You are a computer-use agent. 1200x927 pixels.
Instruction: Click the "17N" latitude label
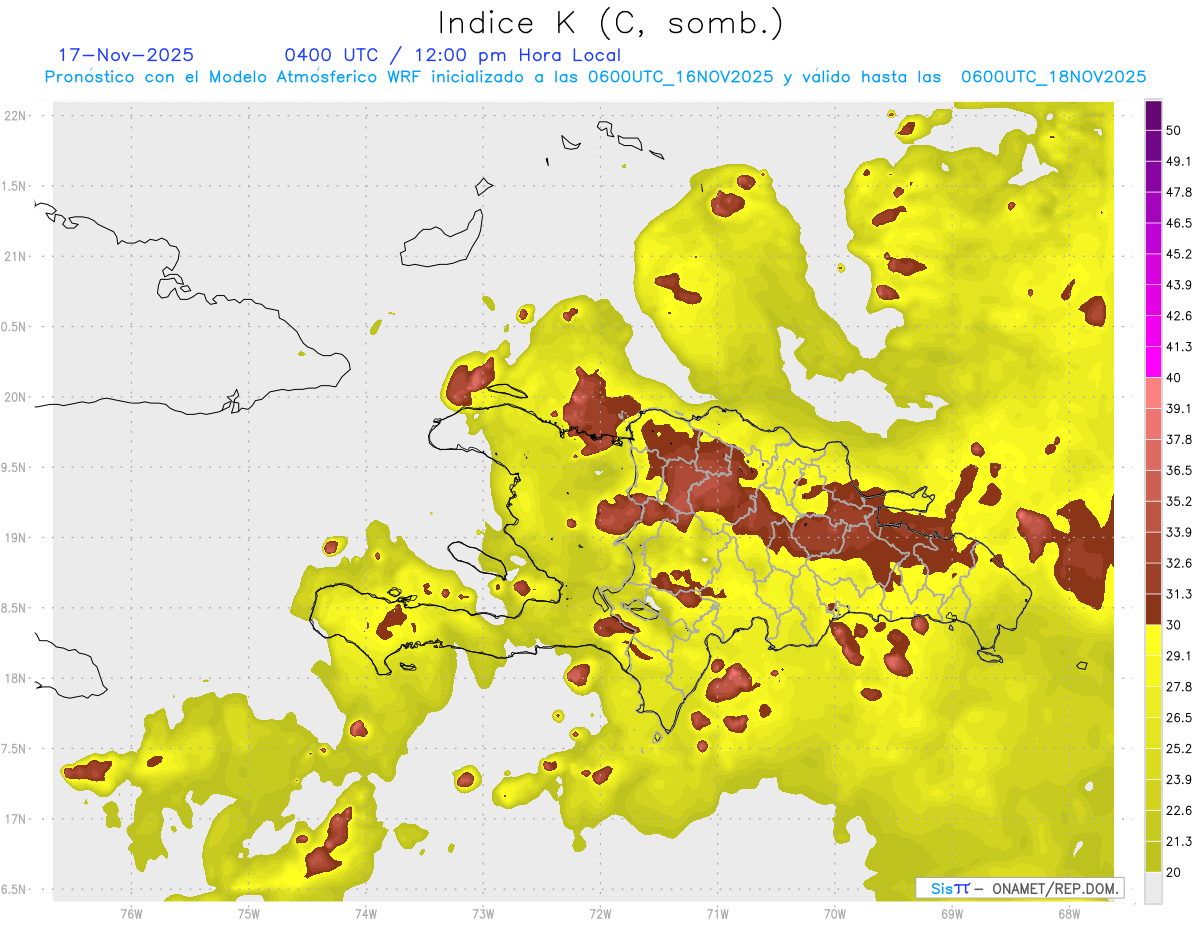click(16, 819)
